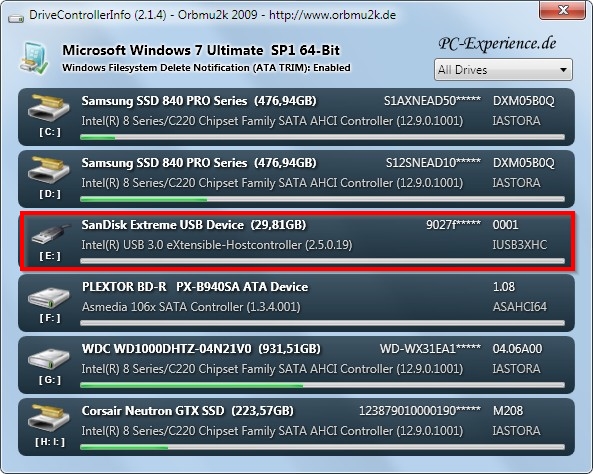
Task: Click the Microsoft Windows 7 Ultimate SP1 heading
Action: tap(201, 50)
